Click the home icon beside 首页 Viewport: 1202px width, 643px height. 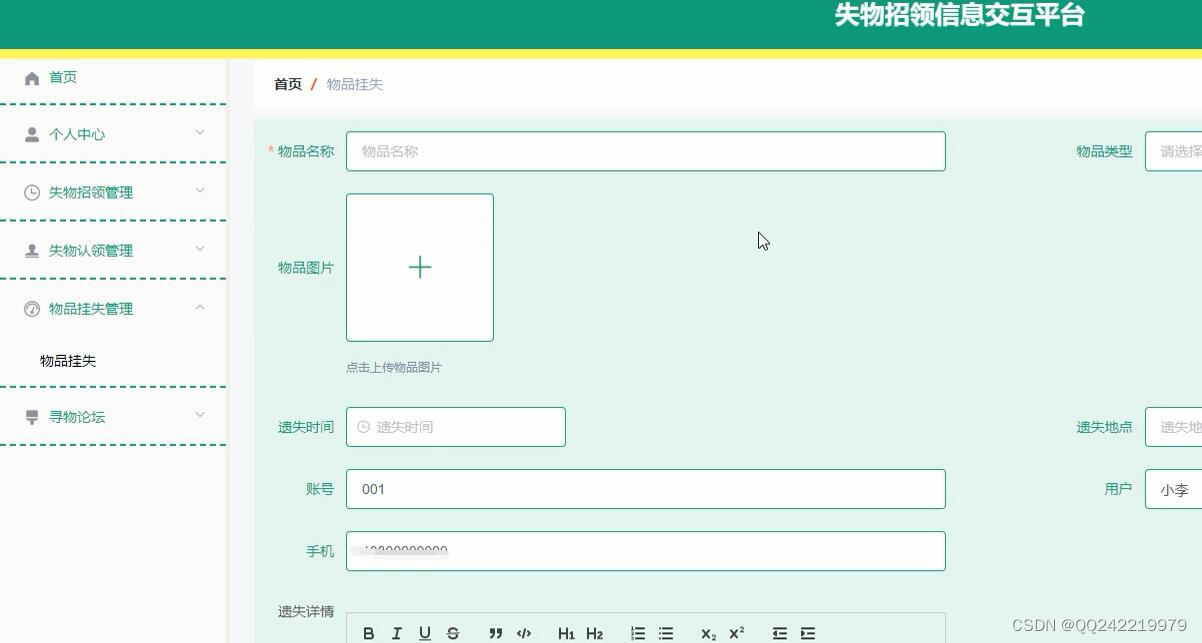coord(32,78)
